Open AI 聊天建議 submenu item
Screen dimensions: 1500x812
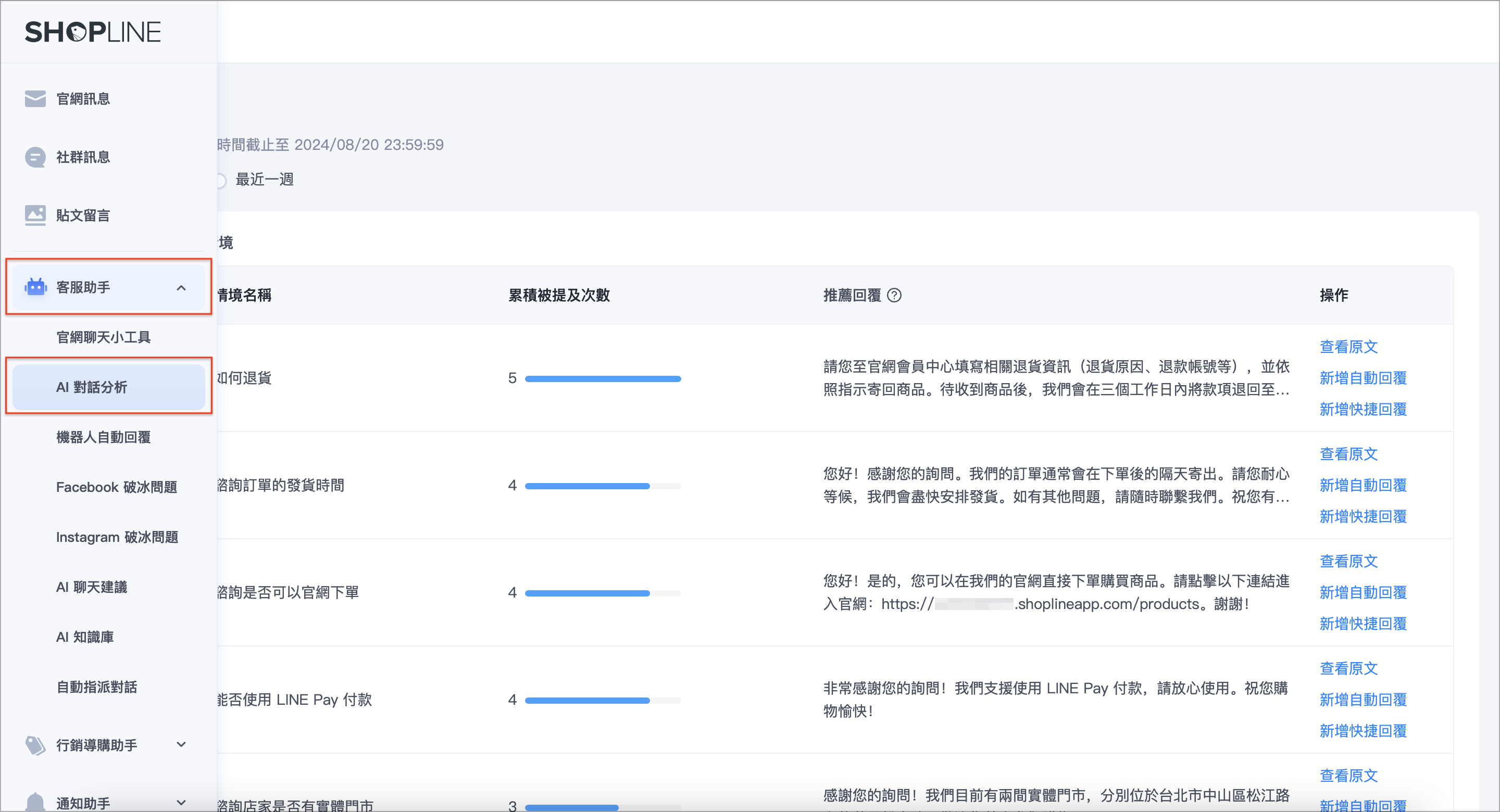click(x=92, y=587)
